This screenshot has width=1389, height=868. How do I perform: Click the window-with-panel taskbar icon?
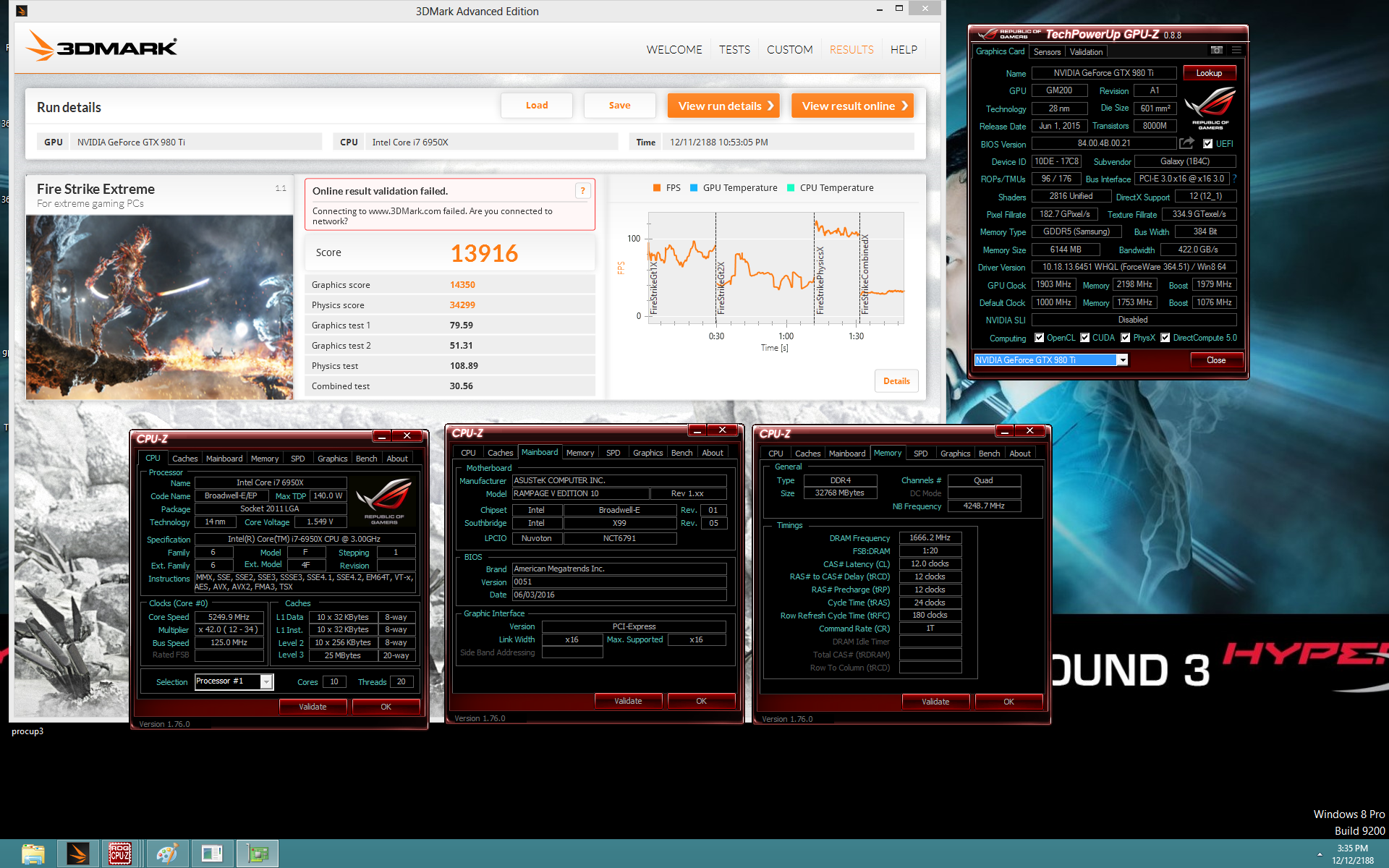click(x=212, y=854)
